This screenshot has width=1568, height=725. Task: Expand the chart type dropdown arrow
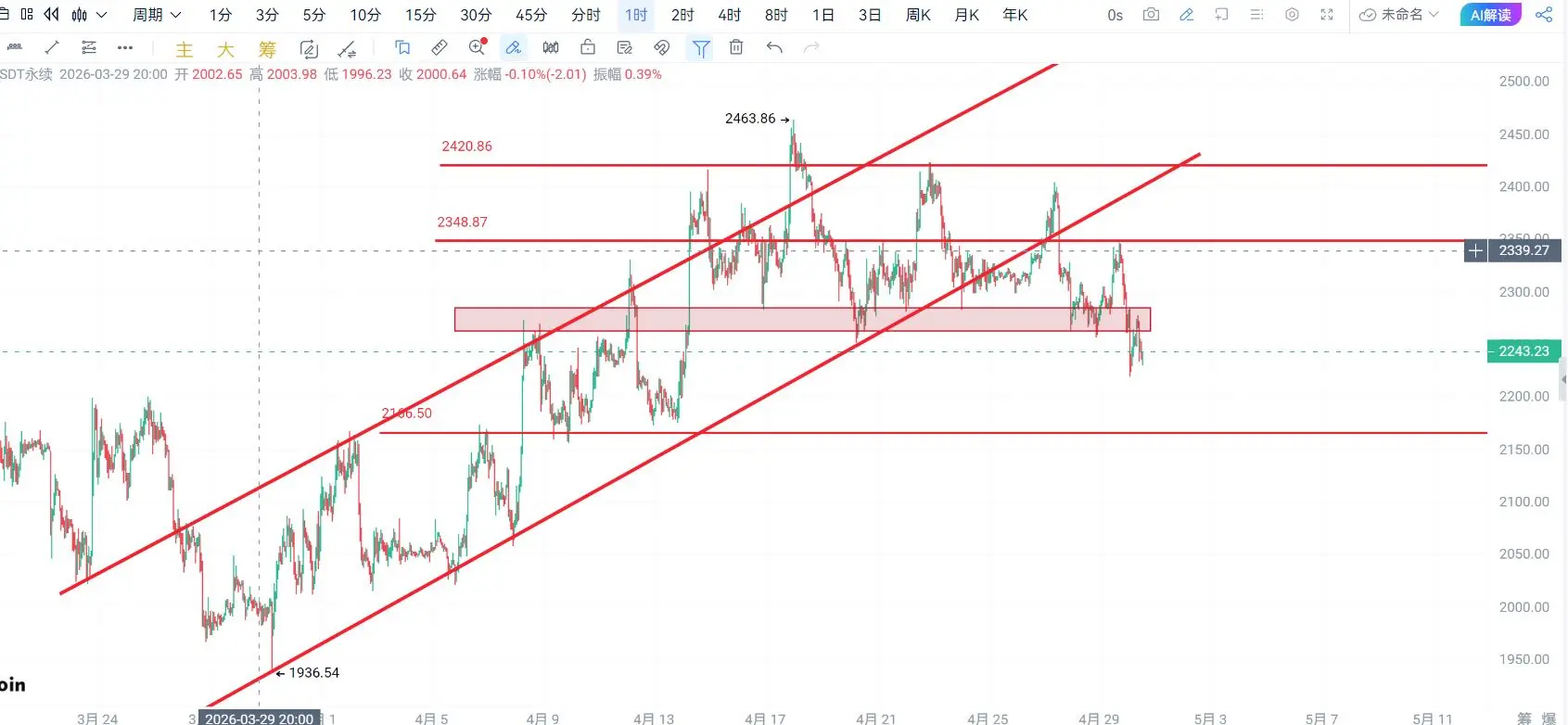coord(101,15)
